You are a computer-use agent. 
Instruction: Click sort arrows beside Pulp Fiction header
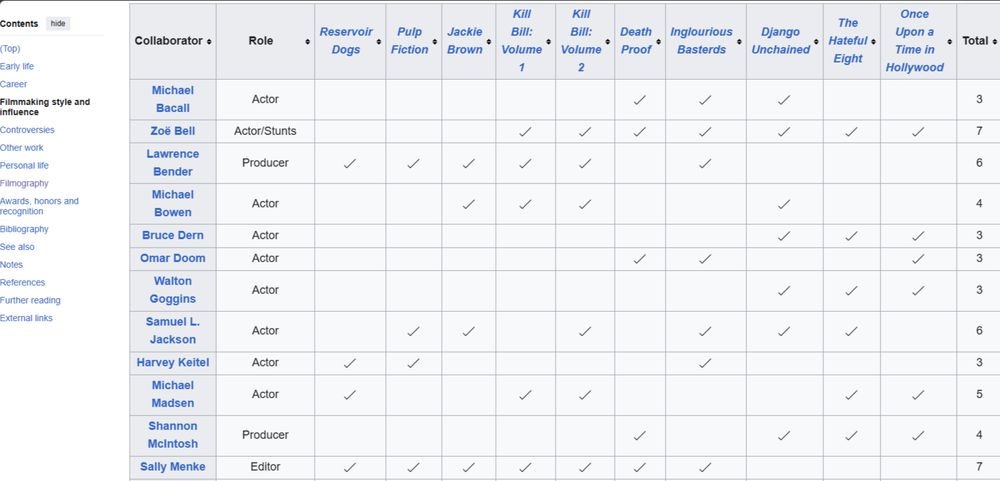tap(435, 41)
